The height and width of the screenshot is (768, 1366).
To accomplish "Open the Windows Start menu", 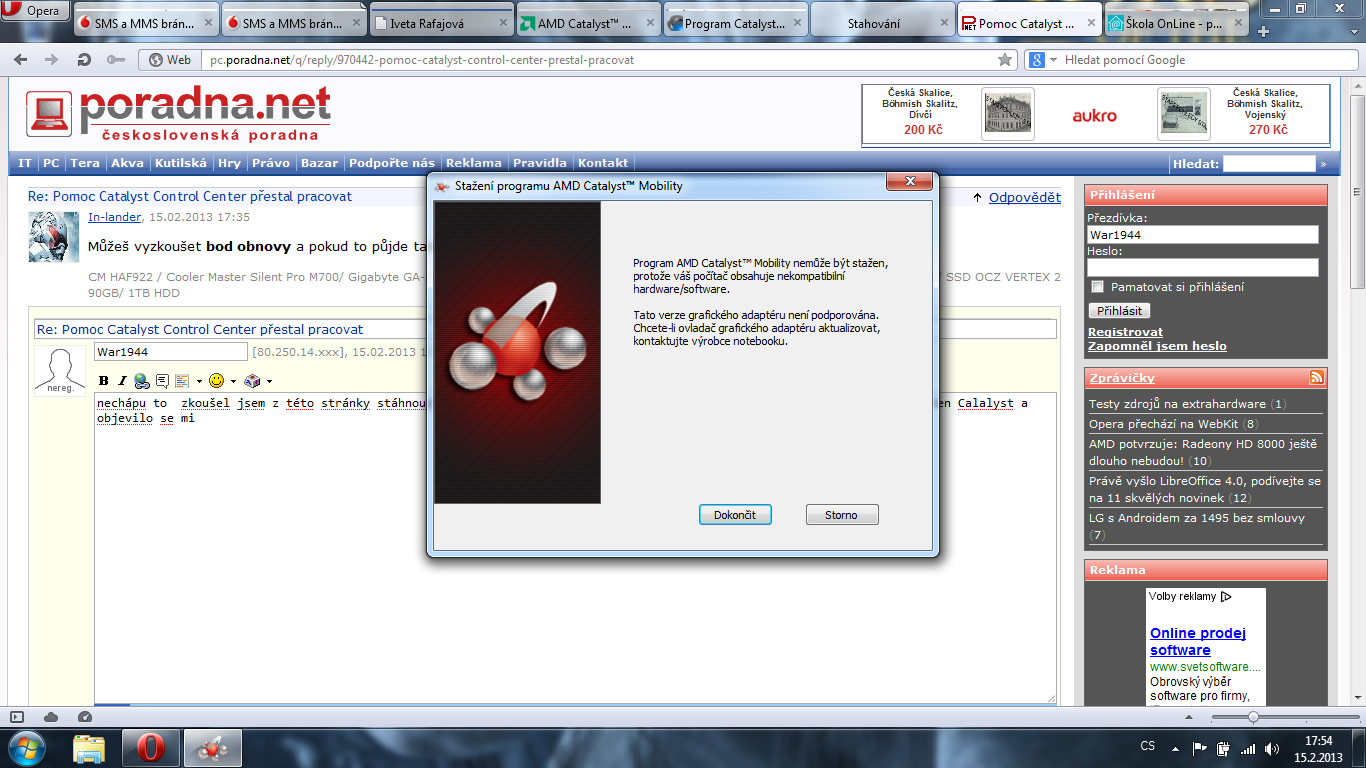I will [x=25, y=748].
